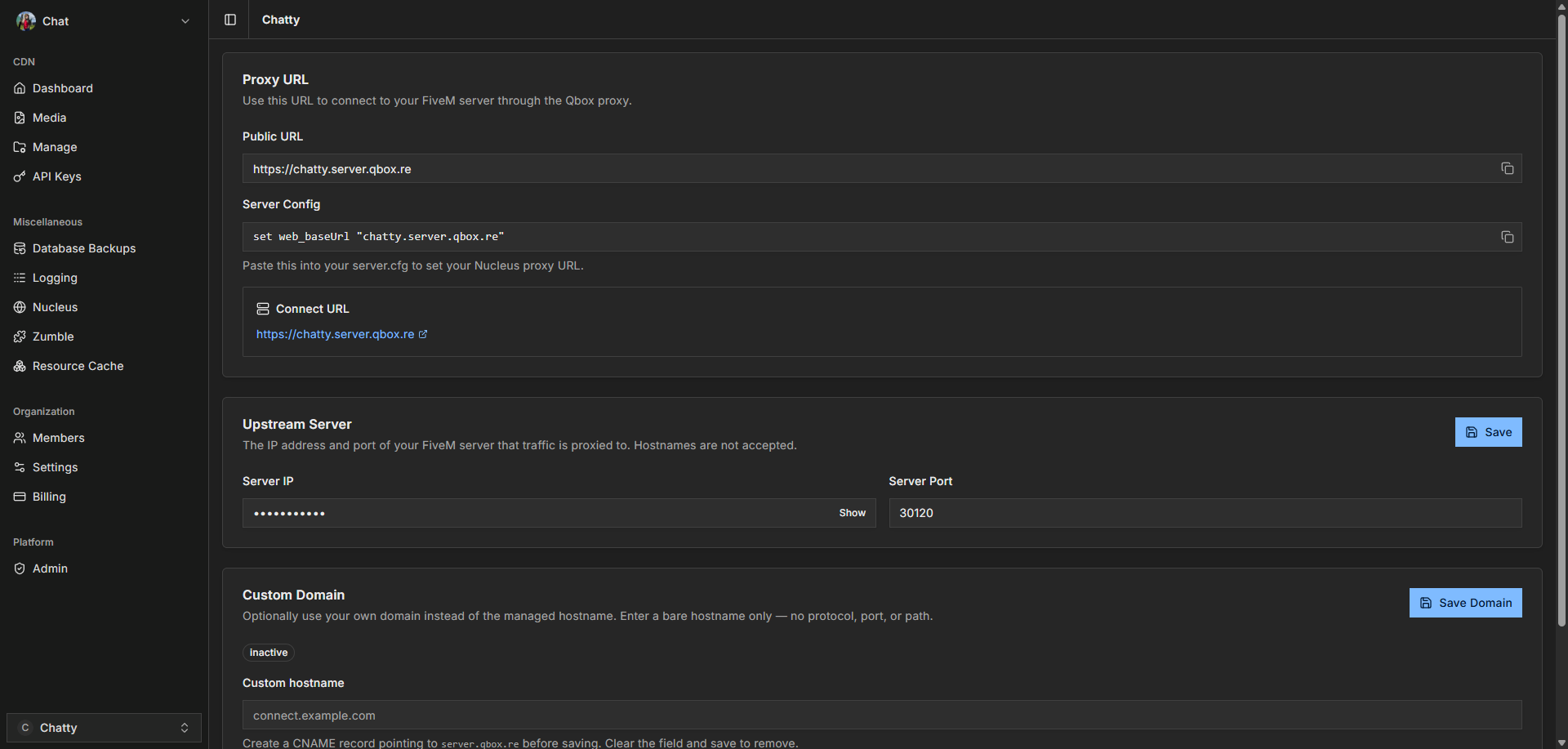Open the API Keys key icon
1568x749 pixels.
tap(20, 176)
